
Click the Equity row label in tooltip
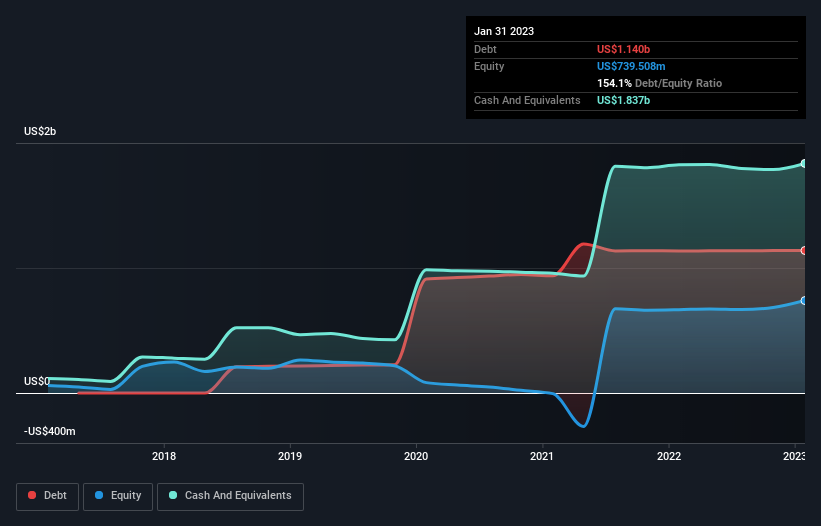click(x=489, y=66)
